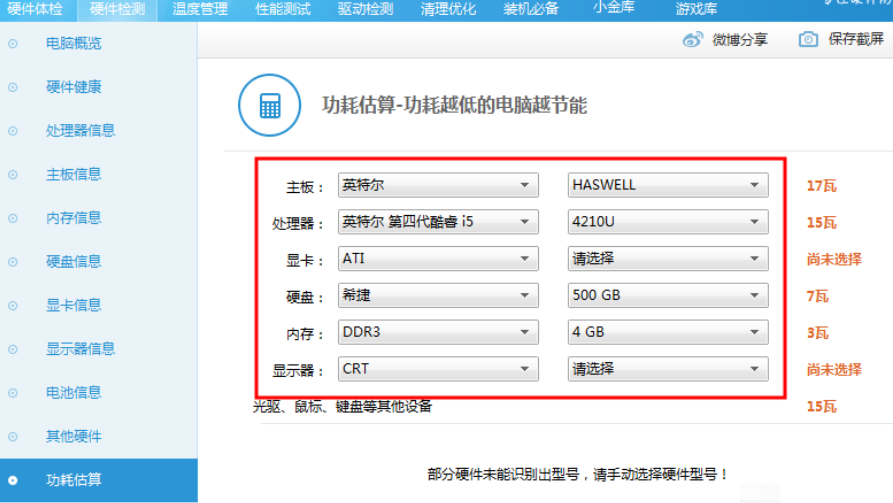Click the 光驱、鼠标、键盘等其他设备 text

tap(342, 407)
